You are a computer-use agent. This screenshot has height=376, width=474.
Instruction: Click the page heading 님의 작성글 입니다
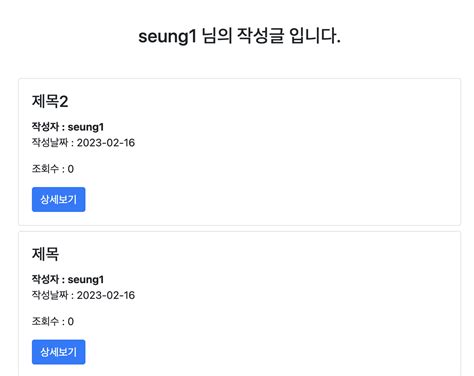pyautogui.click(x=271, y=36)
